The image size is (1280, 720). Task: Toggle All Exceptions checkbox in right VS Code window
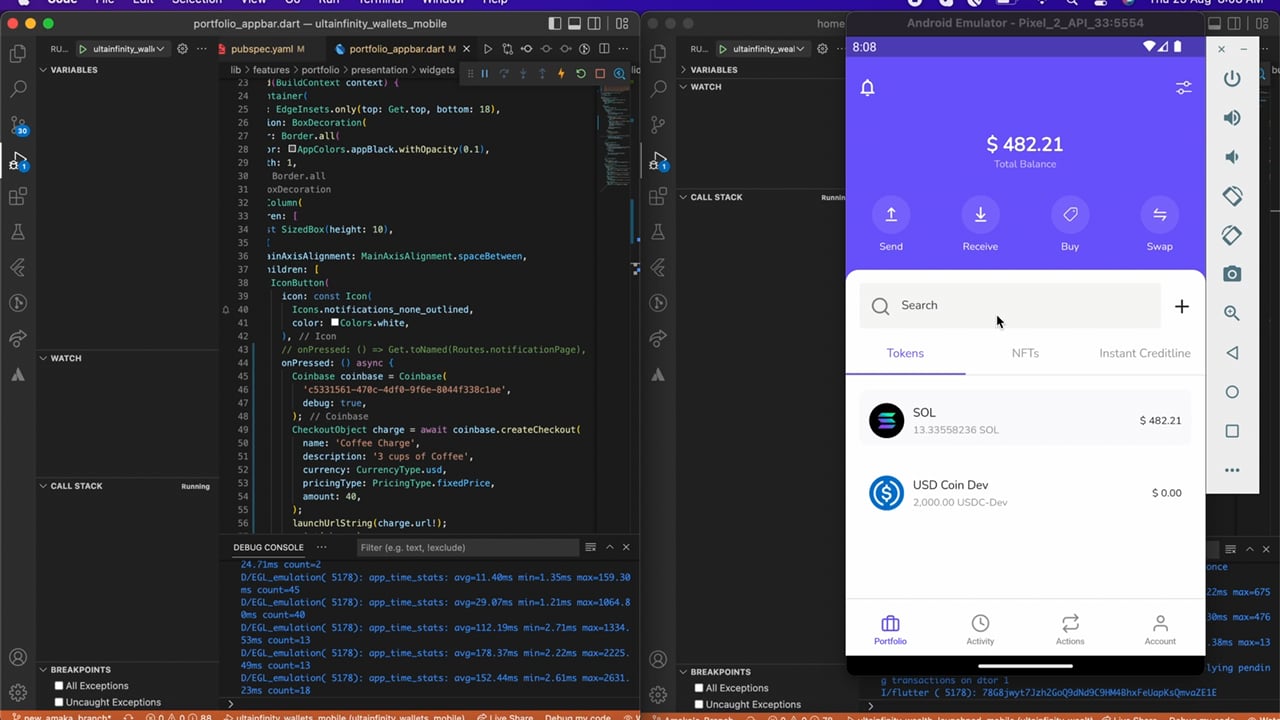(699, 688)
